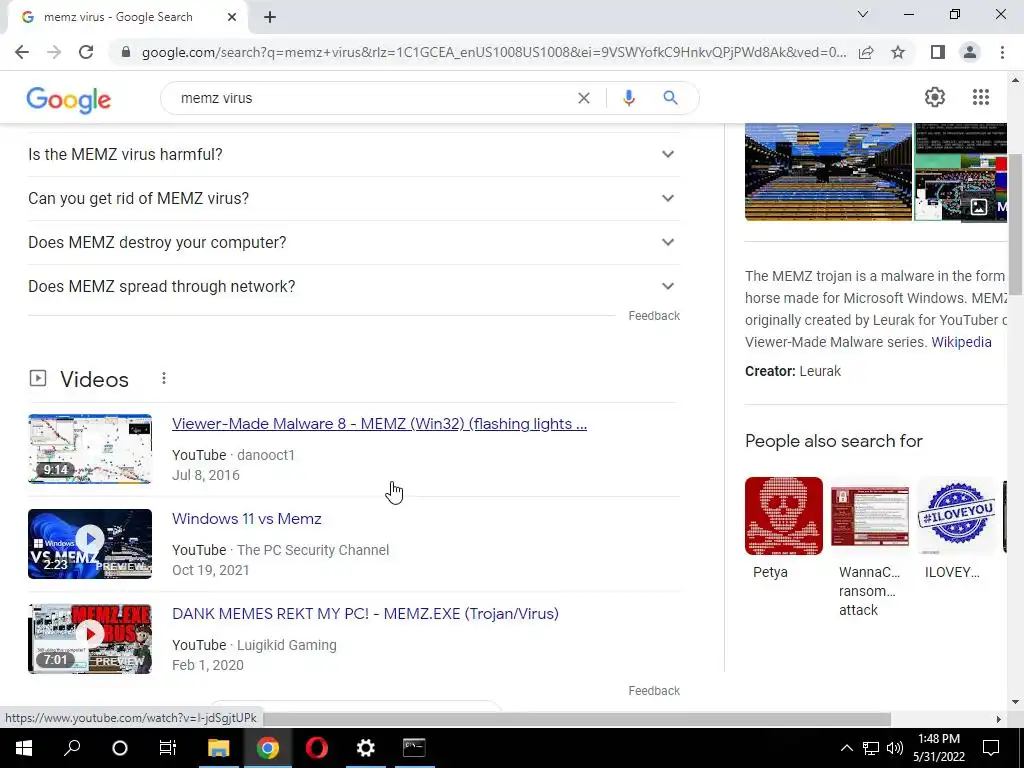Open the large MEMZ tunnel-effect image

pos(828,172)
